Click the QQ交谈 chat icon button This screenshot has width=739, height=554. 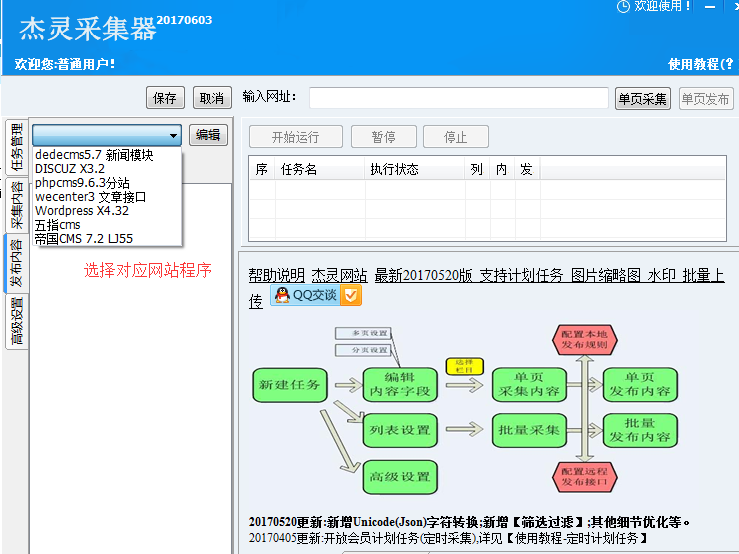[x=316, y=295]
